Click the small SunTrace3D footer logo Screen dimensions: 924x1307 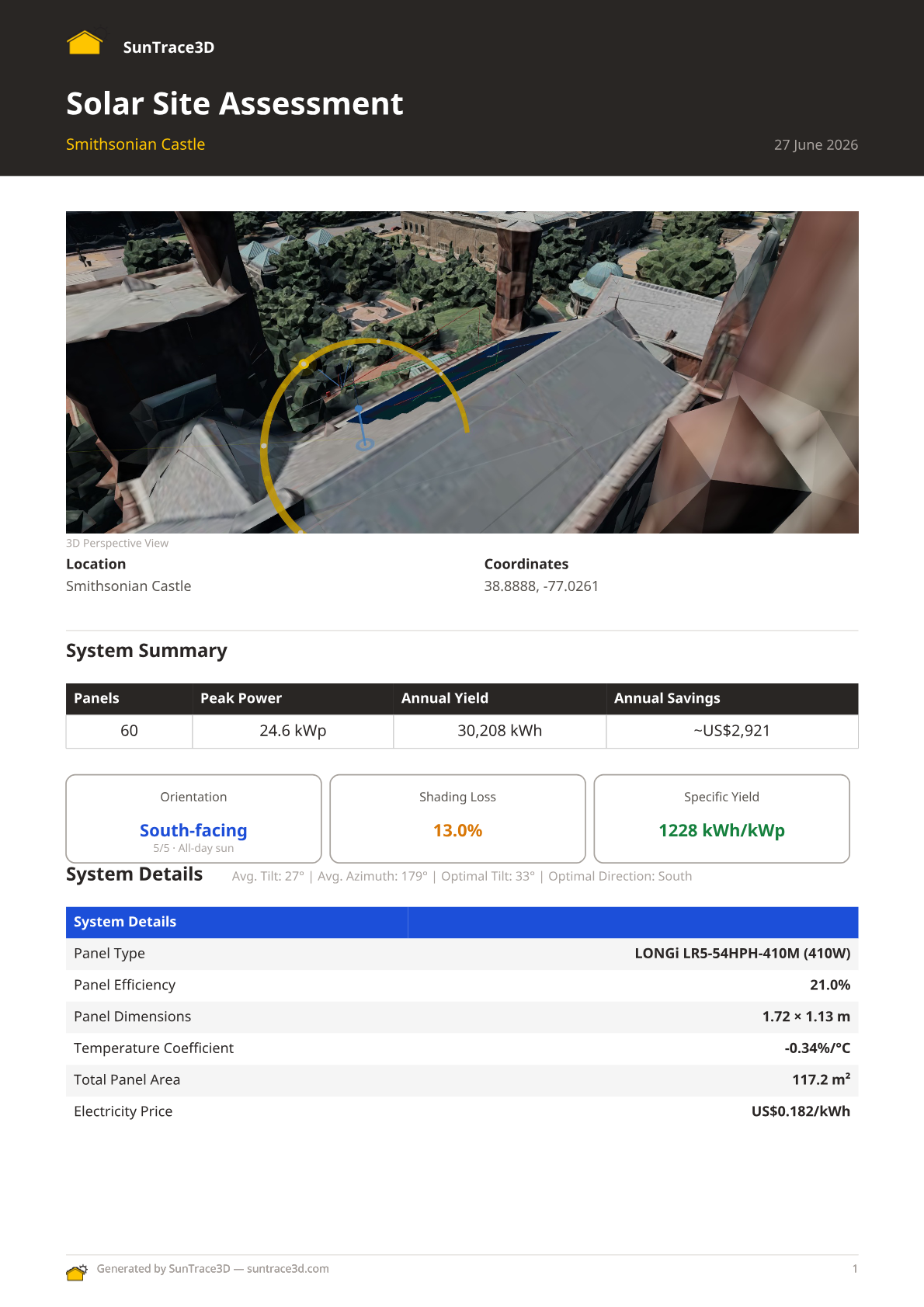click(x=77, y=1272)
